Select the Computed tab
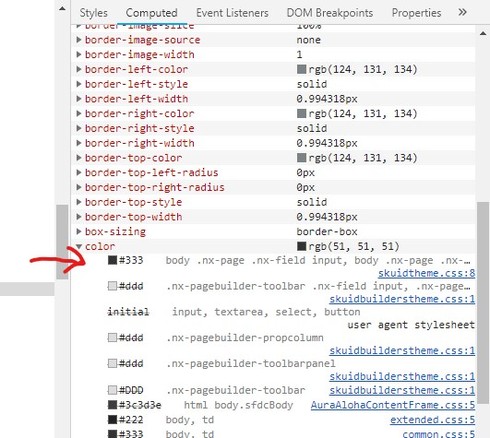The height and width of the screenshot is (438, 490). click(151, 13)
